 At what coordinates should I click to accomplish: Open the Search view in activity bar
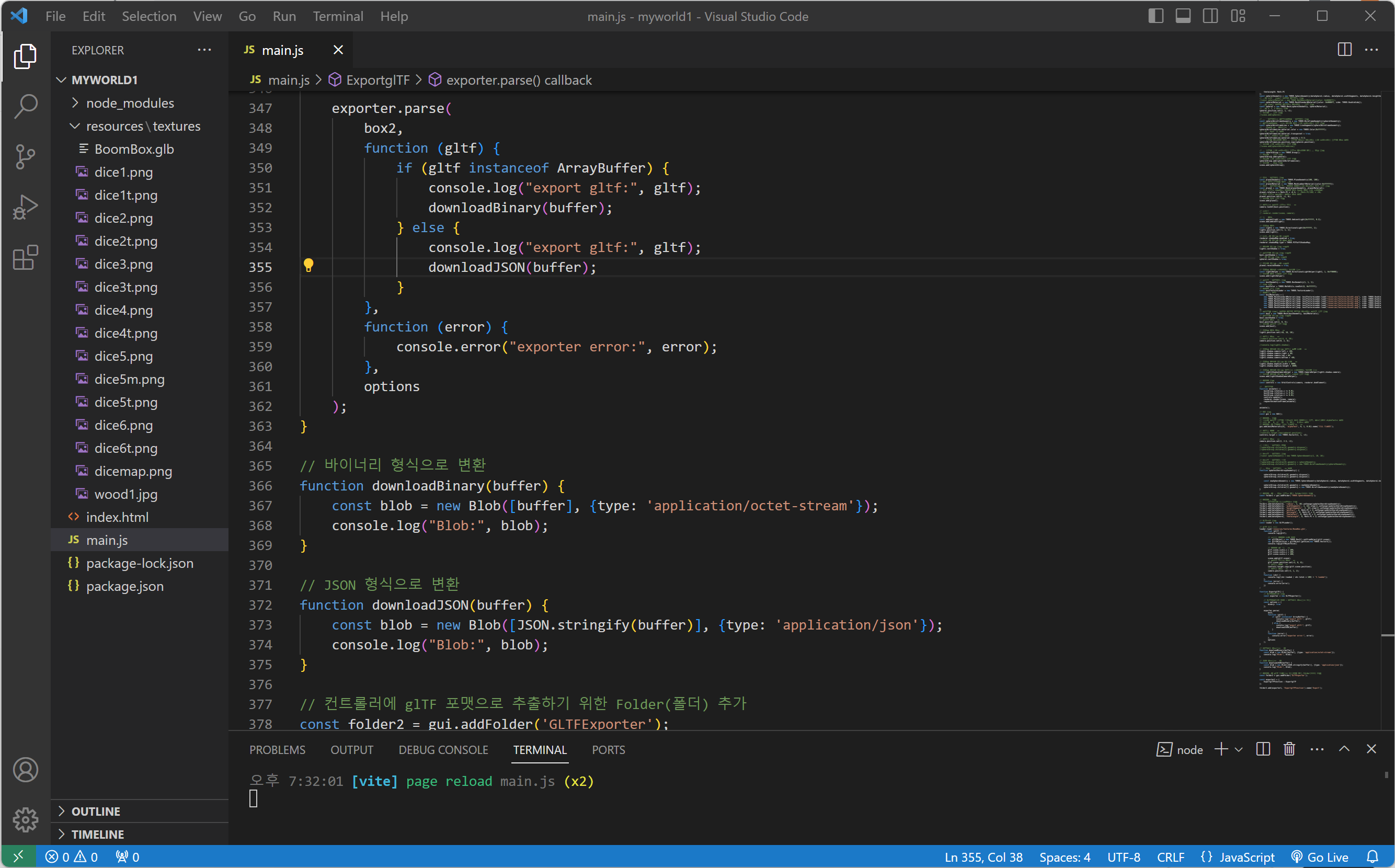[25, 106]
